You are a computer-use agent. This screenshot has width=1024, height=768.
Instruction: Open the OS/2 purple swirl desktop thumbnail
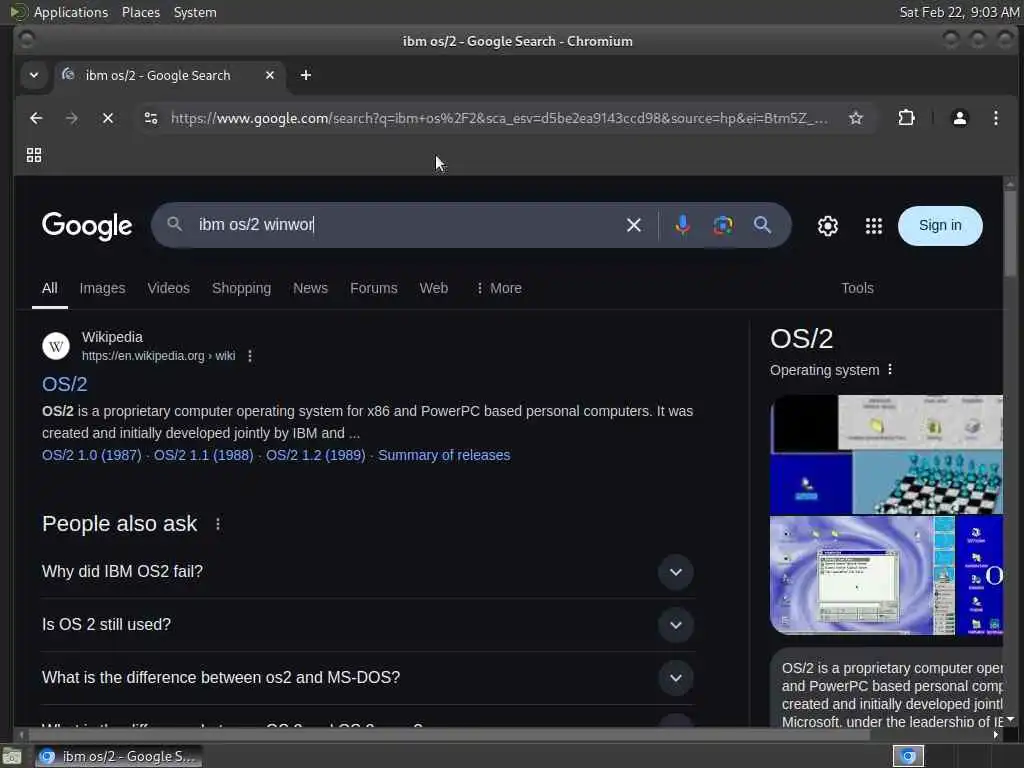(x=862, y=575)
